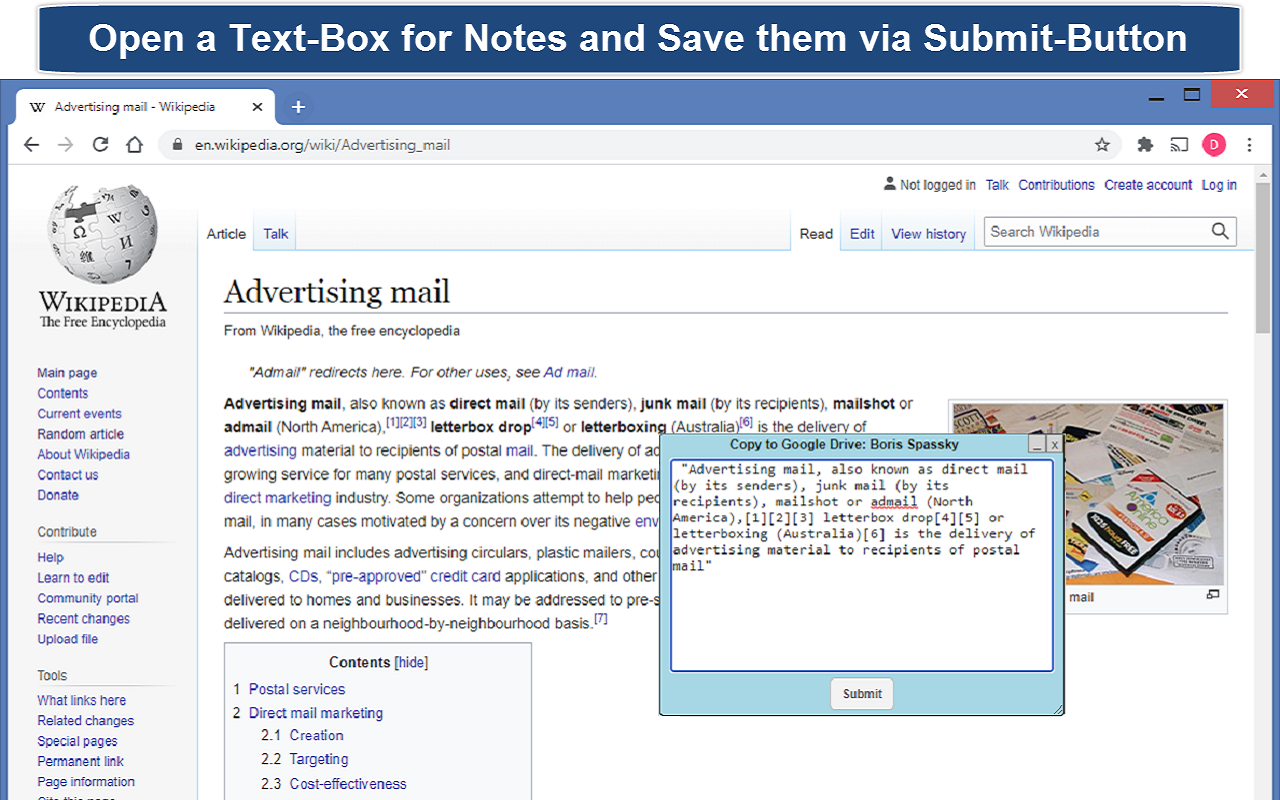Select the View history tab
The height and width of the screenshot is (800, 1280).
(928, 233)
